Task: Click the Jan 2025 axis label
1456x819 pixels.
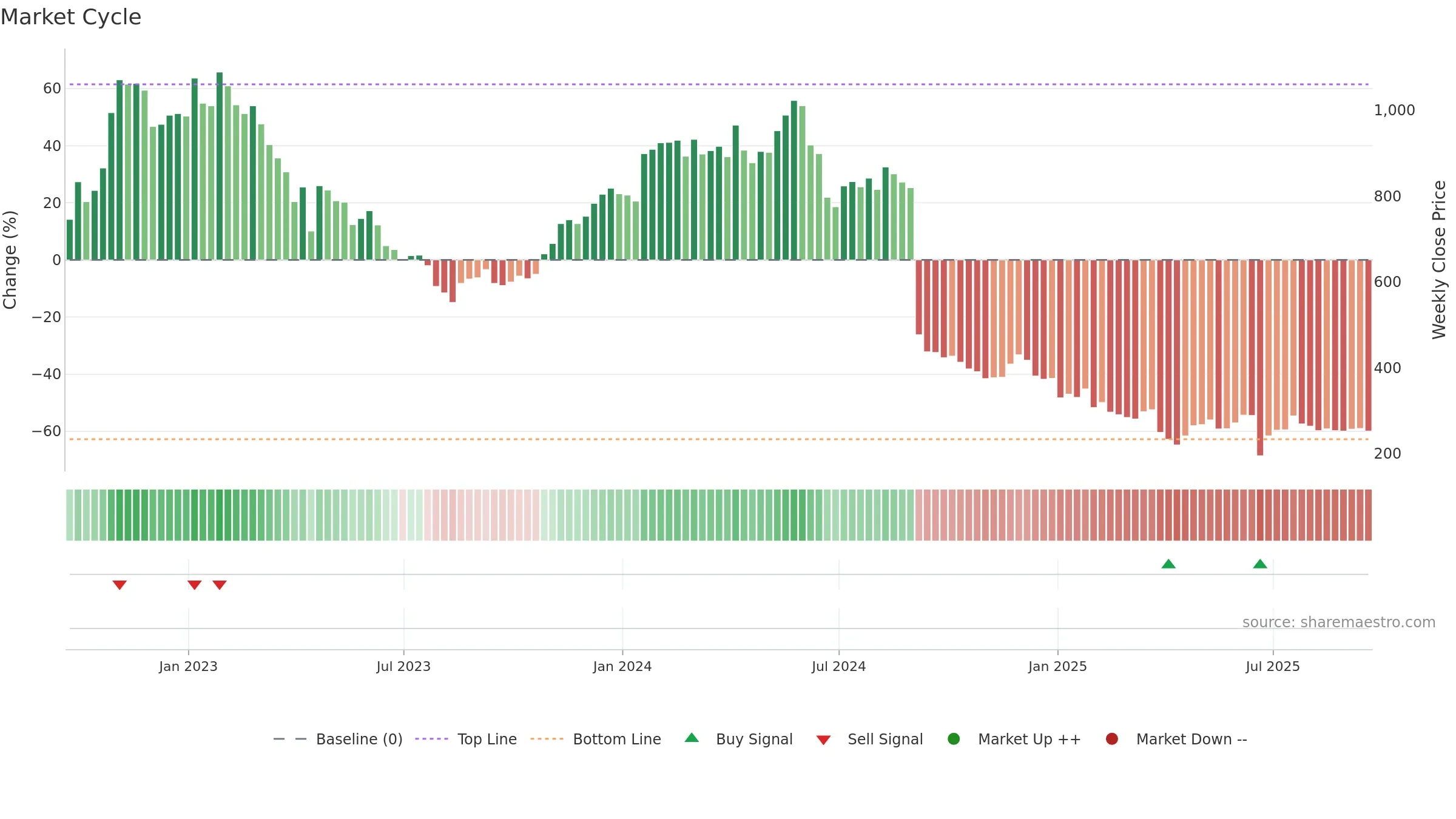Action: [x=1057, y=667]
